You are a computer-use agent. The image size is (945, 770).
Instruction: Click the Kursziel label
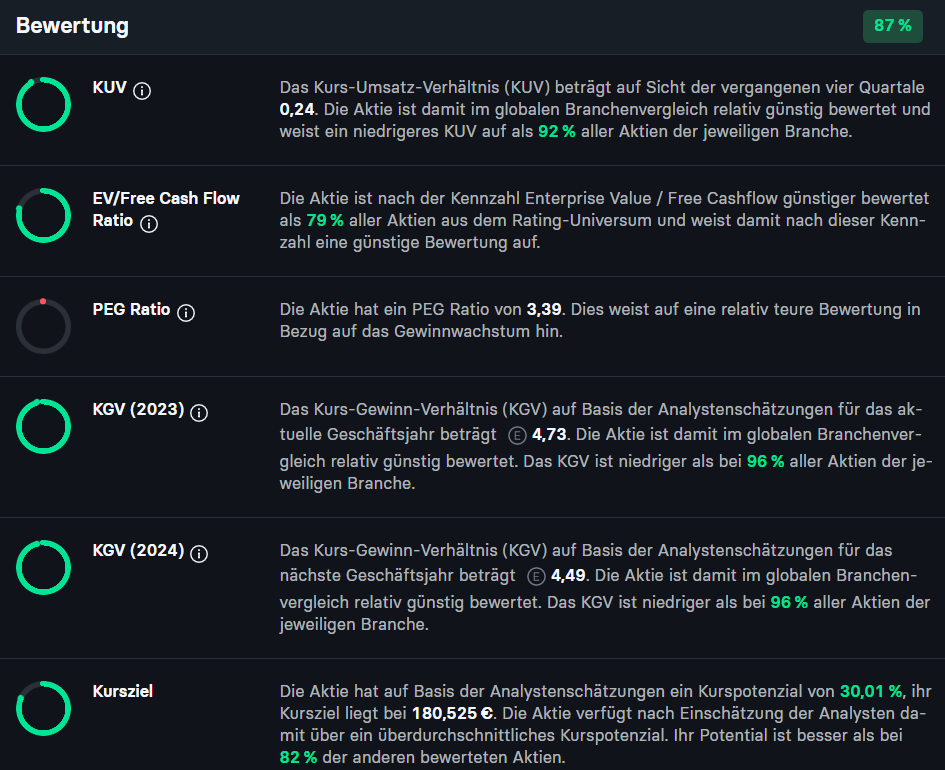click(x=123, y=691)
